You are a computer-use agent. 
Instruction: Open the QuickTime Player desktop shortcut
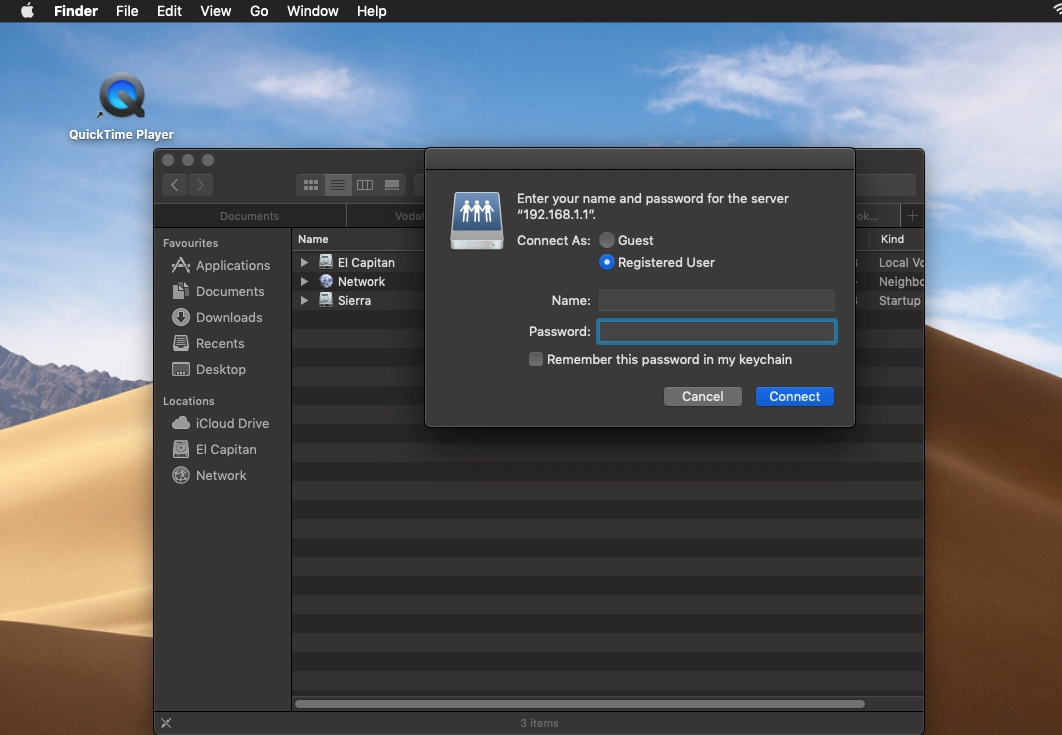[121, 98]
